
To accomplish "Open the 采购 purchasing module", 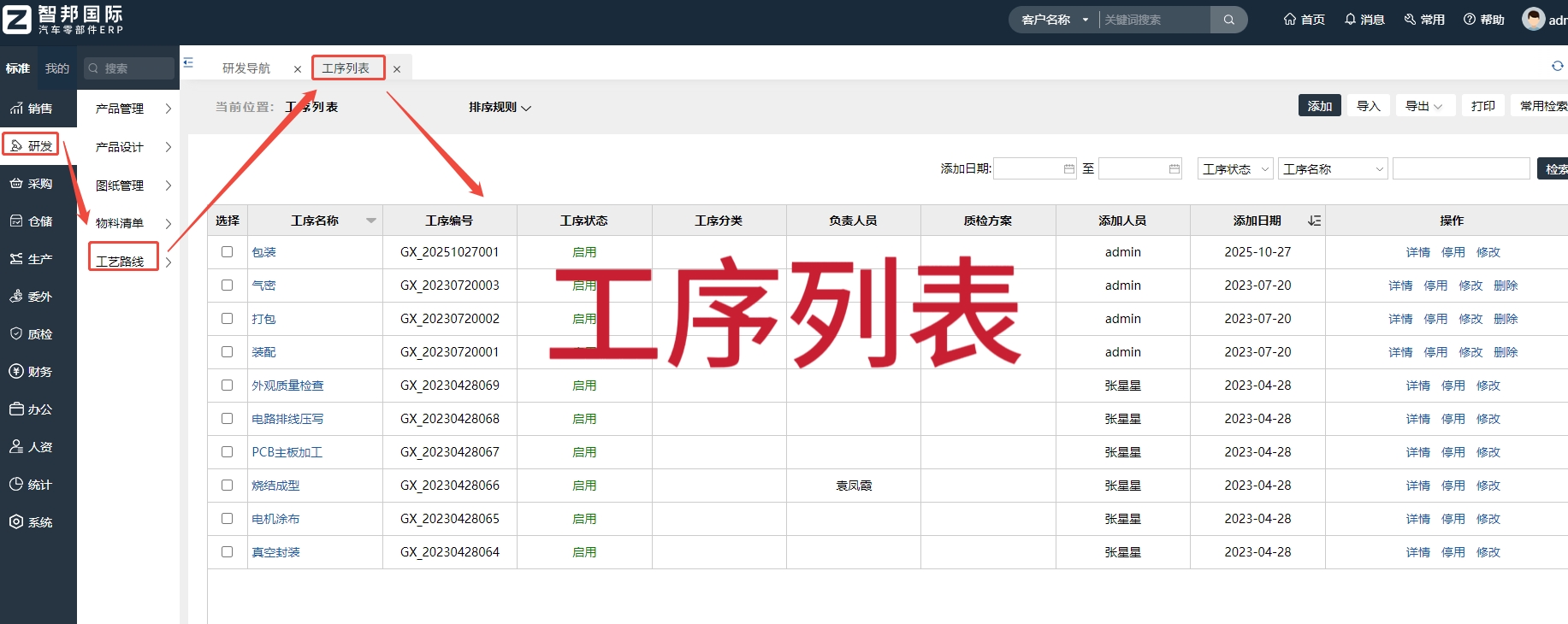I will pyautogui.click(x=31, y=184).
